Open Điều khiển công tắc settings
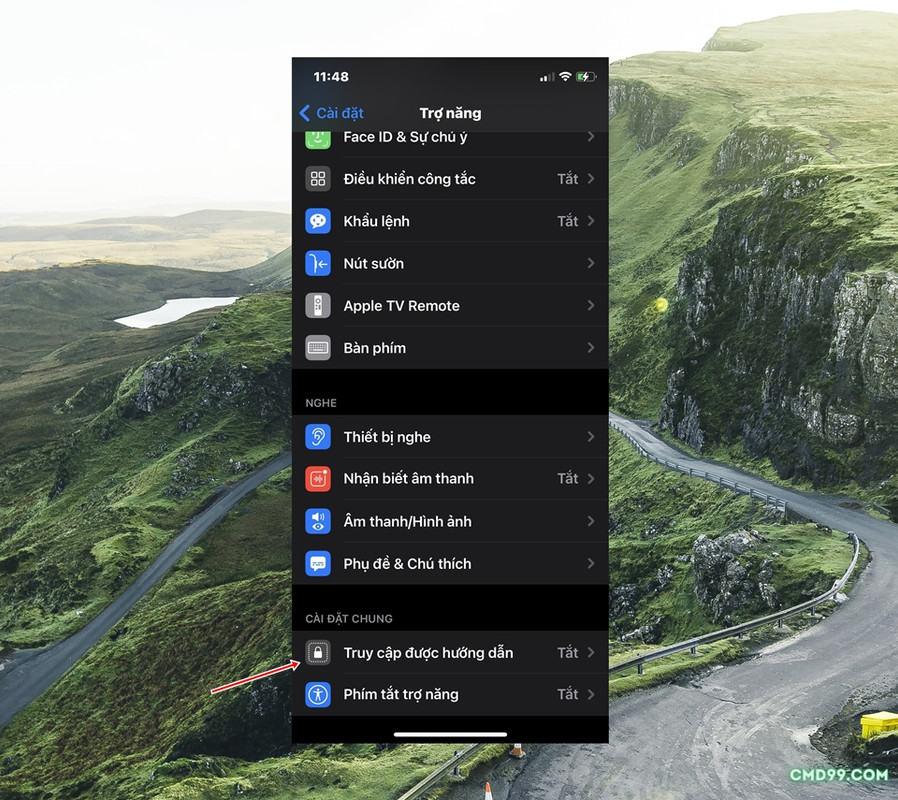The image size is (898, 800). tap(450, 179)
